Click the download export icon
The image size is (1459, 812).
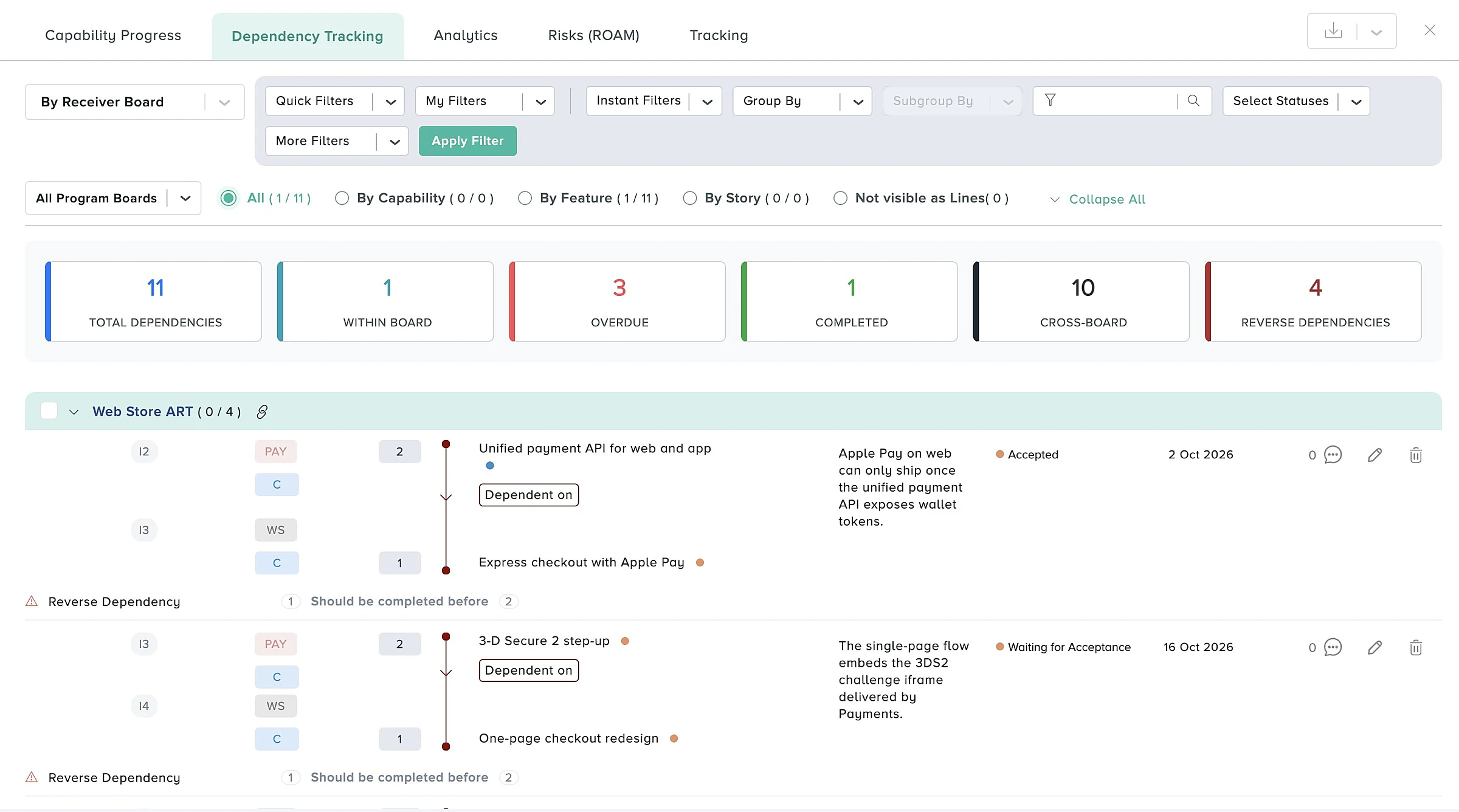point(1333,31)
